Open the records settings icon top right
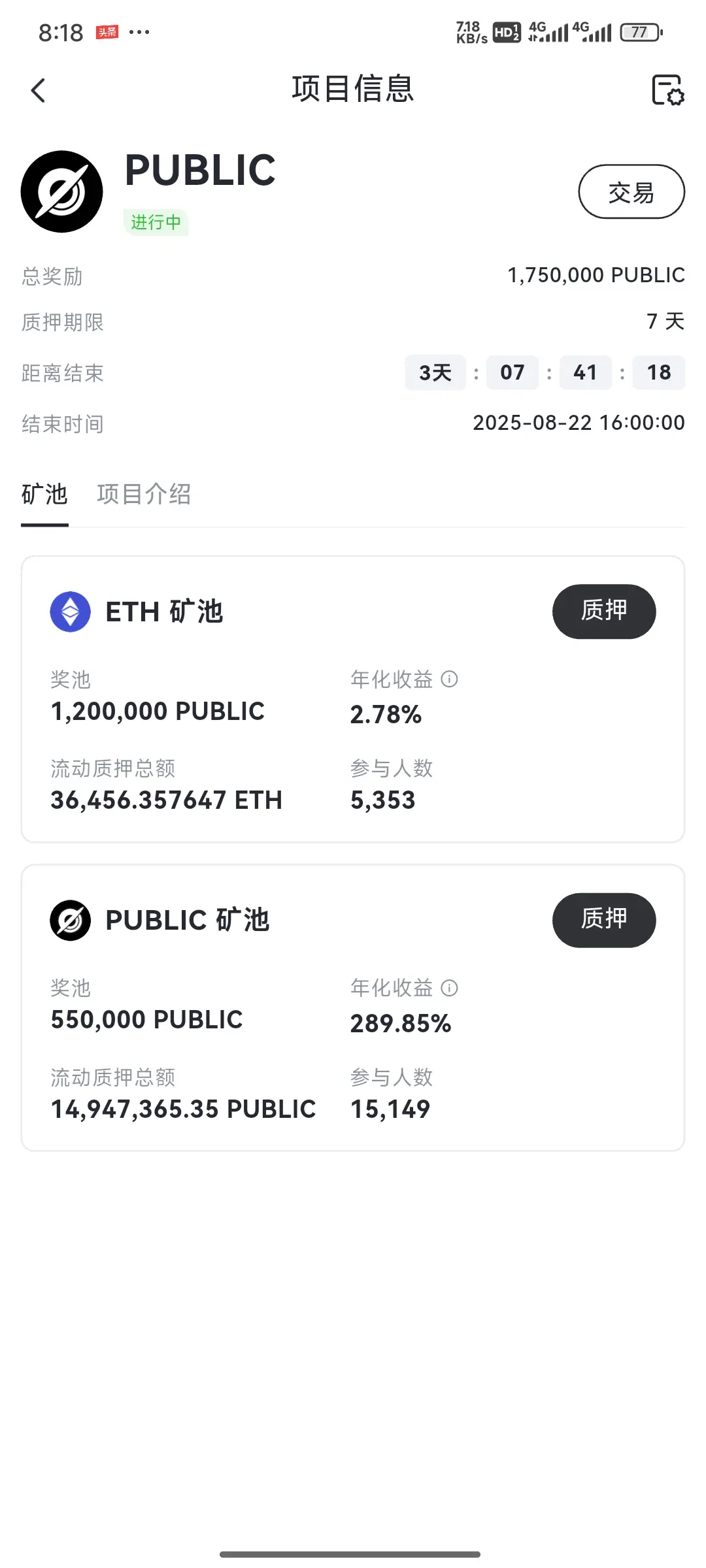The height and width of the screenshot is (1568, 706). pos(667,90)
